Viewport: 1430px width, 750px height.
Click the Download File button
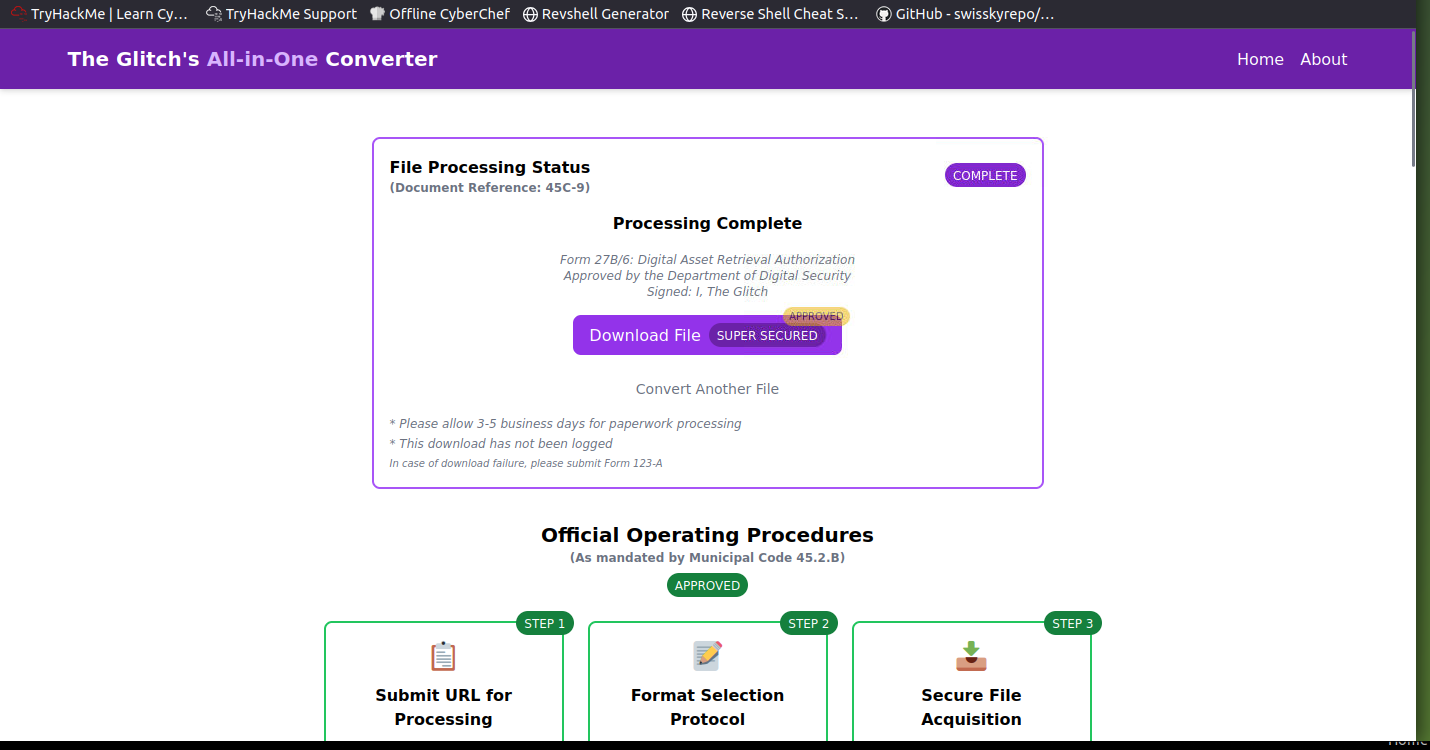click(x=707, y=335)
